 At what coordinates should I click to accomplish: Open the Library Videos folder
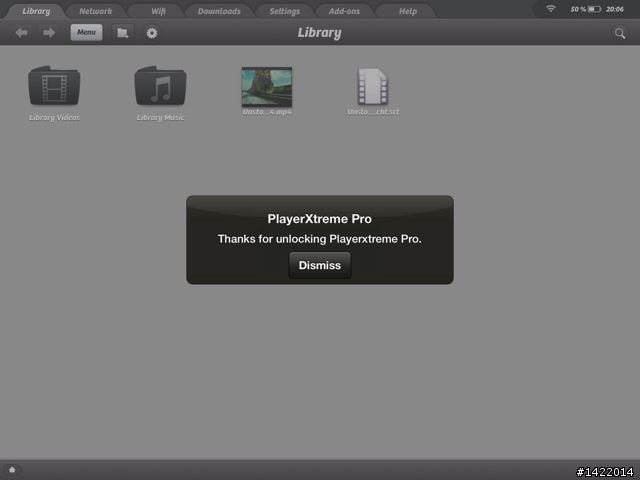pos(54,86)
